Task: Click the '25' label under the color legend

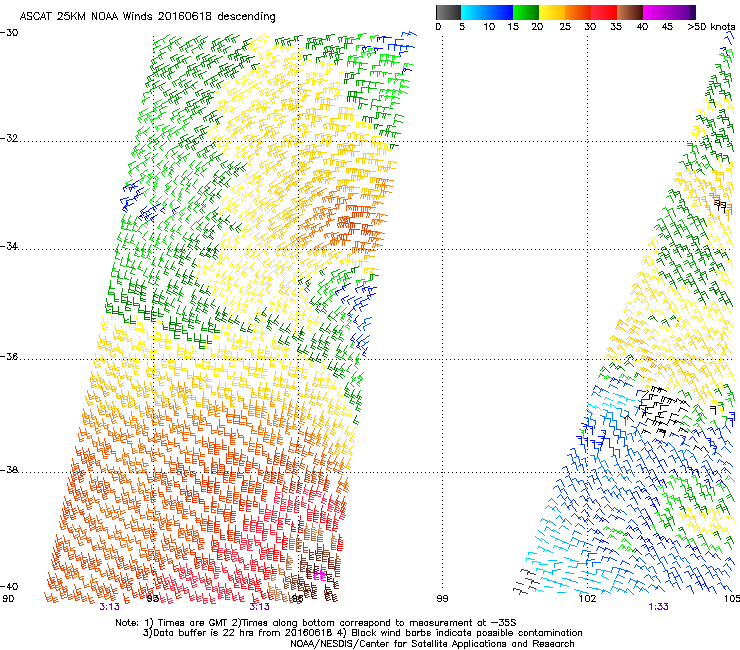Action: tap(565, 27)
